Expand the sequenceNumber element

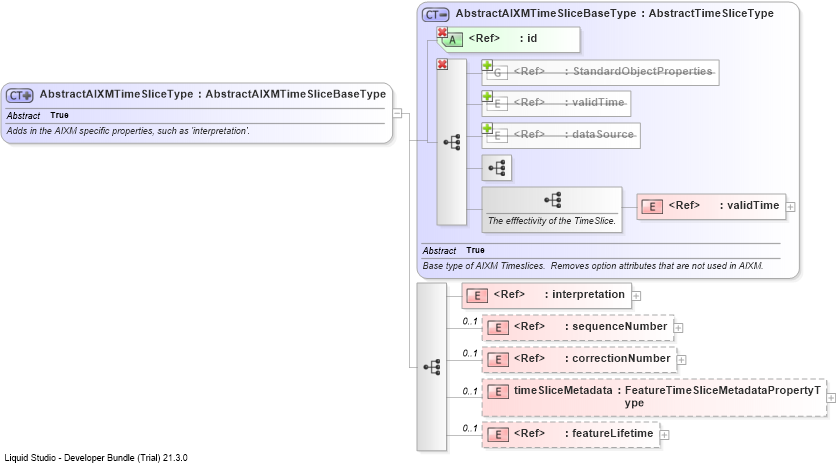click(x=678, y=328)
